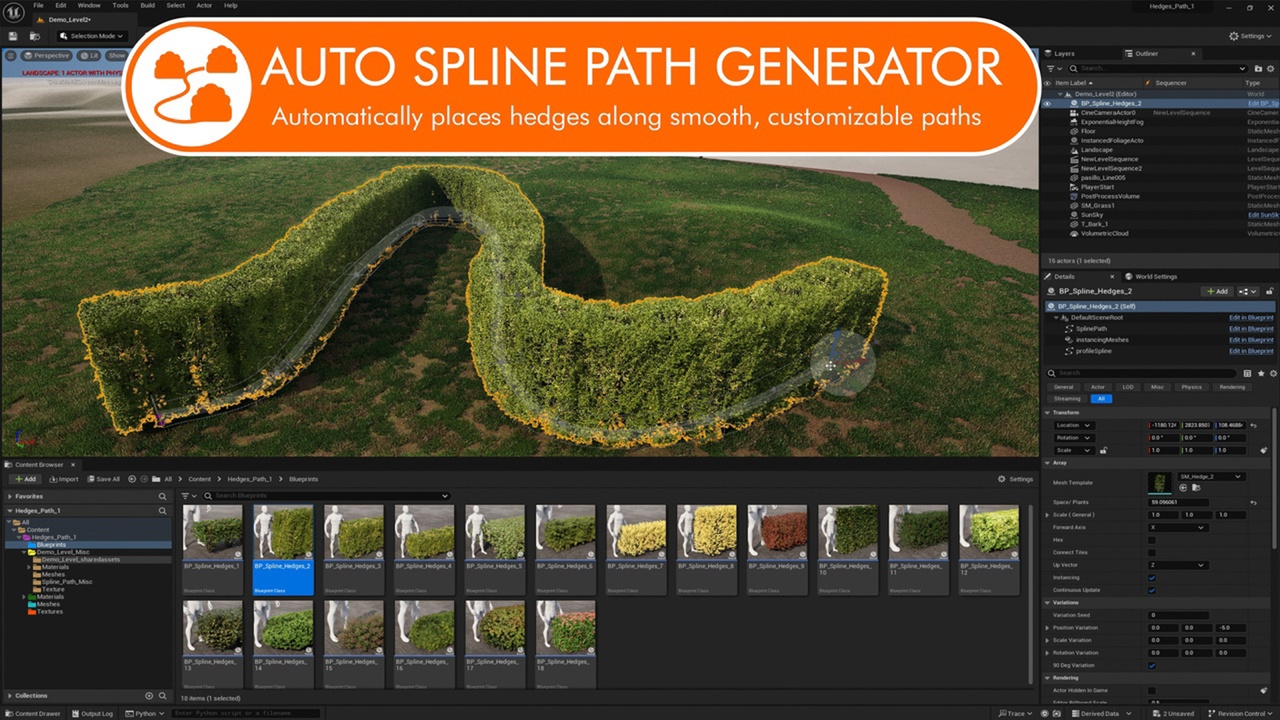Image resolution: width=1280 pixels, height=720 pixels.
Task: Click the Favorites search magnifier icon
Action: 162,496
